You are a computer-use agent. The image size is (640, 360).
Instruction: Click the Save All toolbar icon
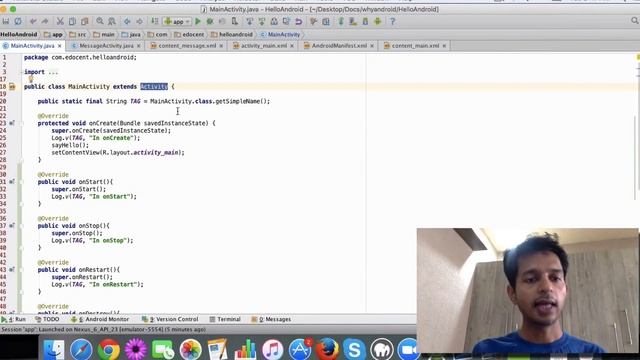pos(6,21)
